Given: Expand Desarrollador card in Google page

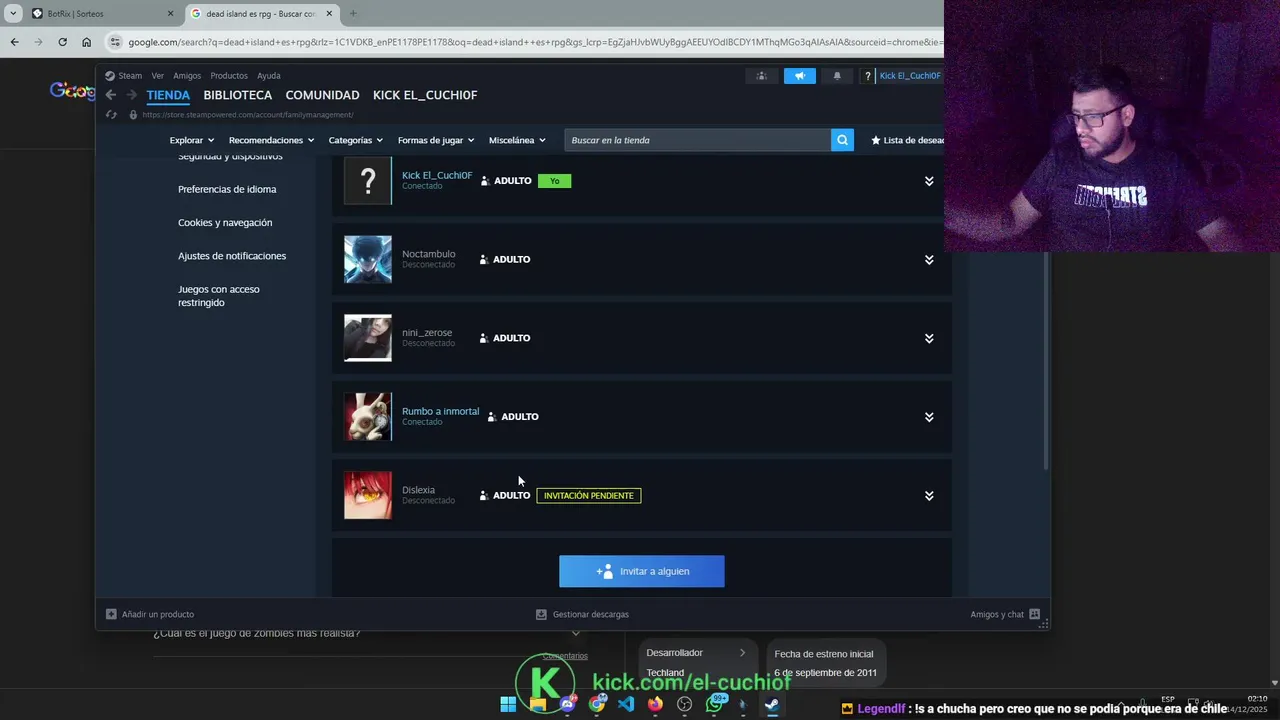Looking at the screenshot, I should point(742,653).
